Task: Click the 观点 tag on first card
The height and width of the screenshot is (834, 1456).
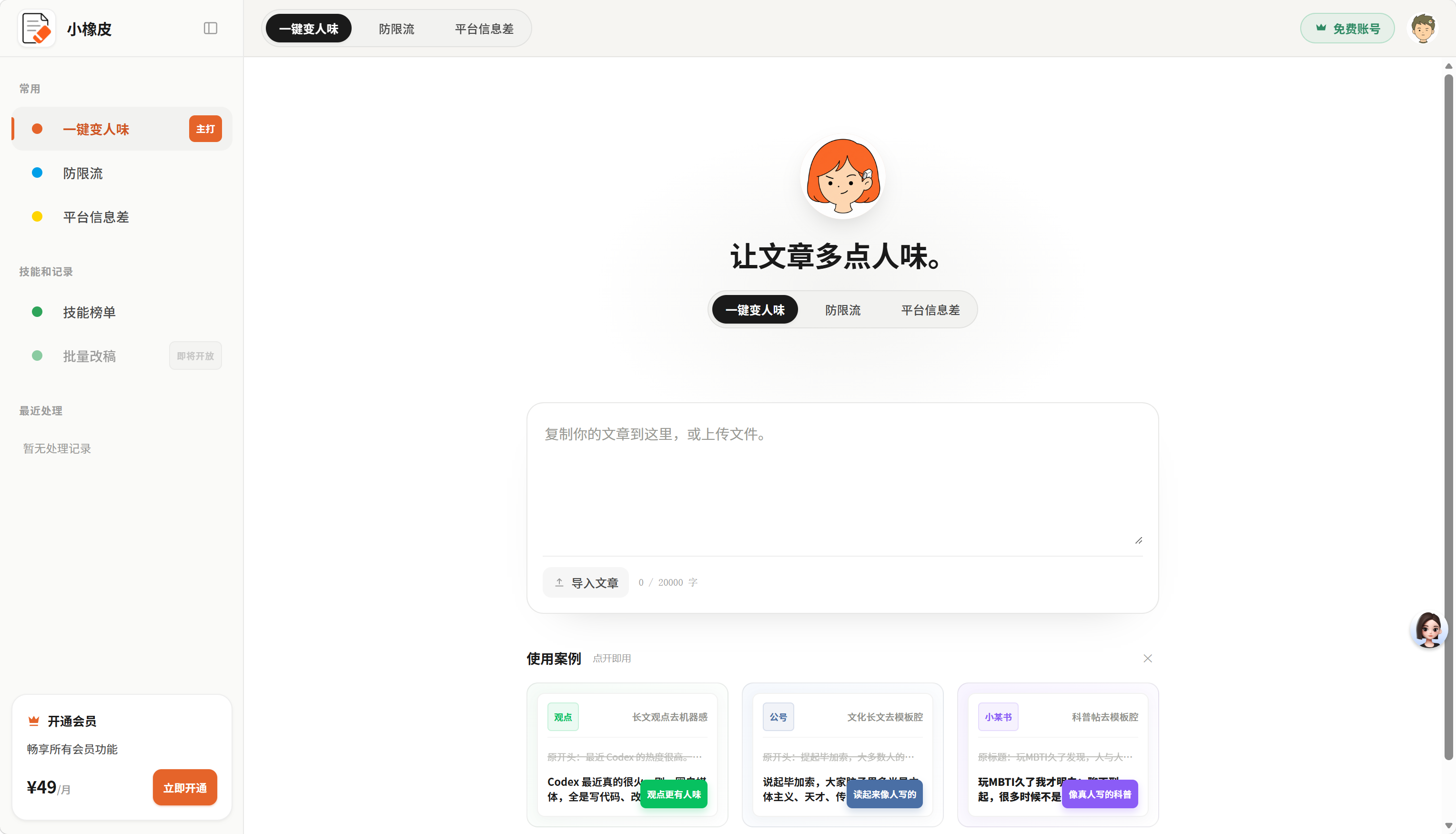Action: 563,717
